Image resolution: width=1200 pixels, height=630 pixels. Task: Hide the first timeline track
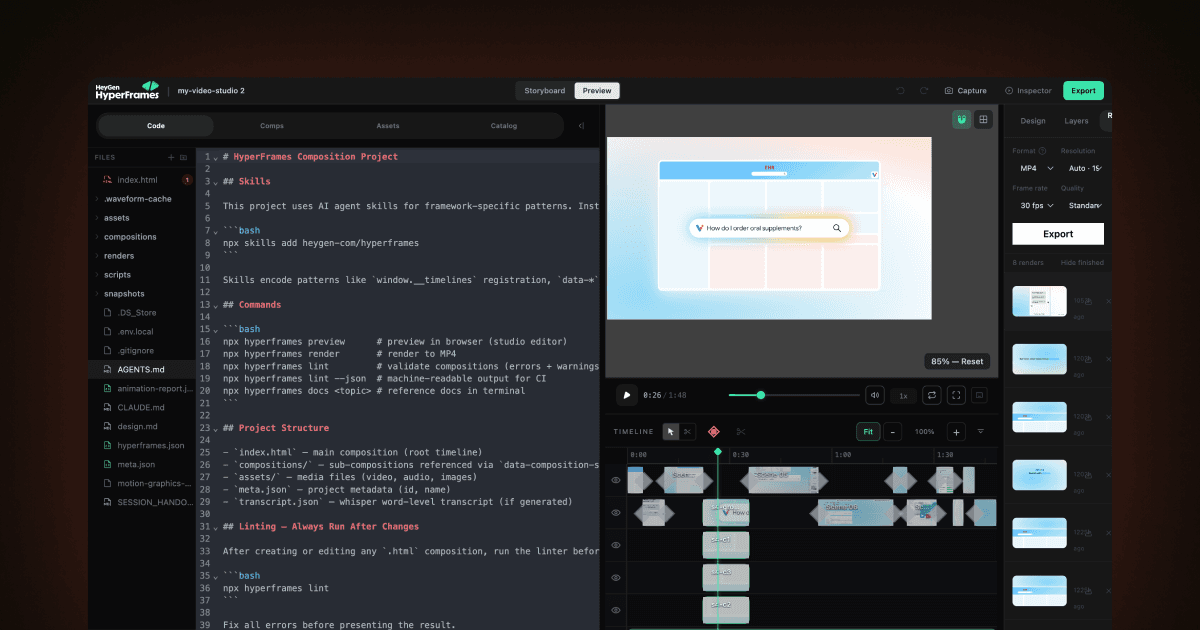coord(616,480)
